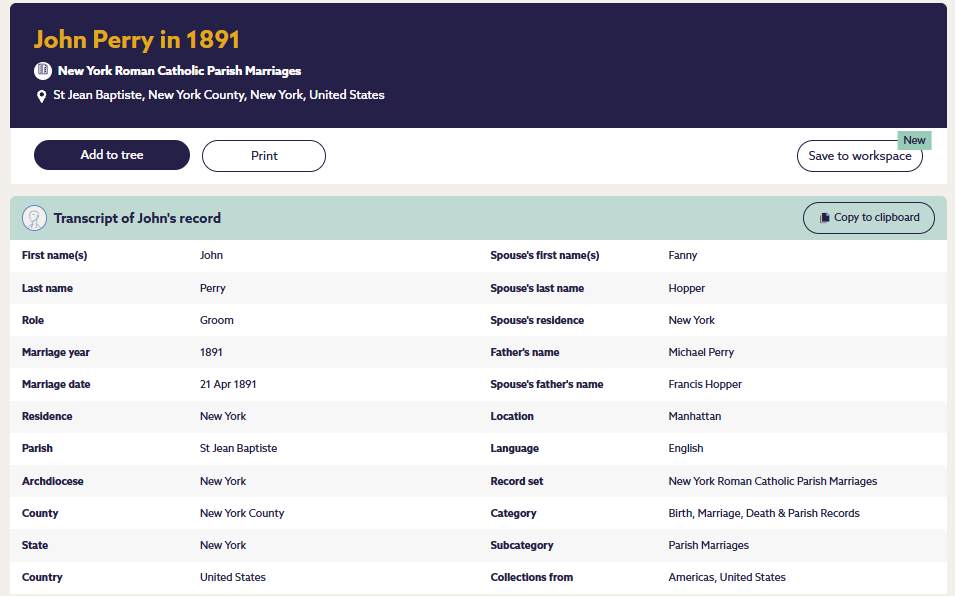Click the Location label
This screenshot has height=596, width=955.
[512, 416]
